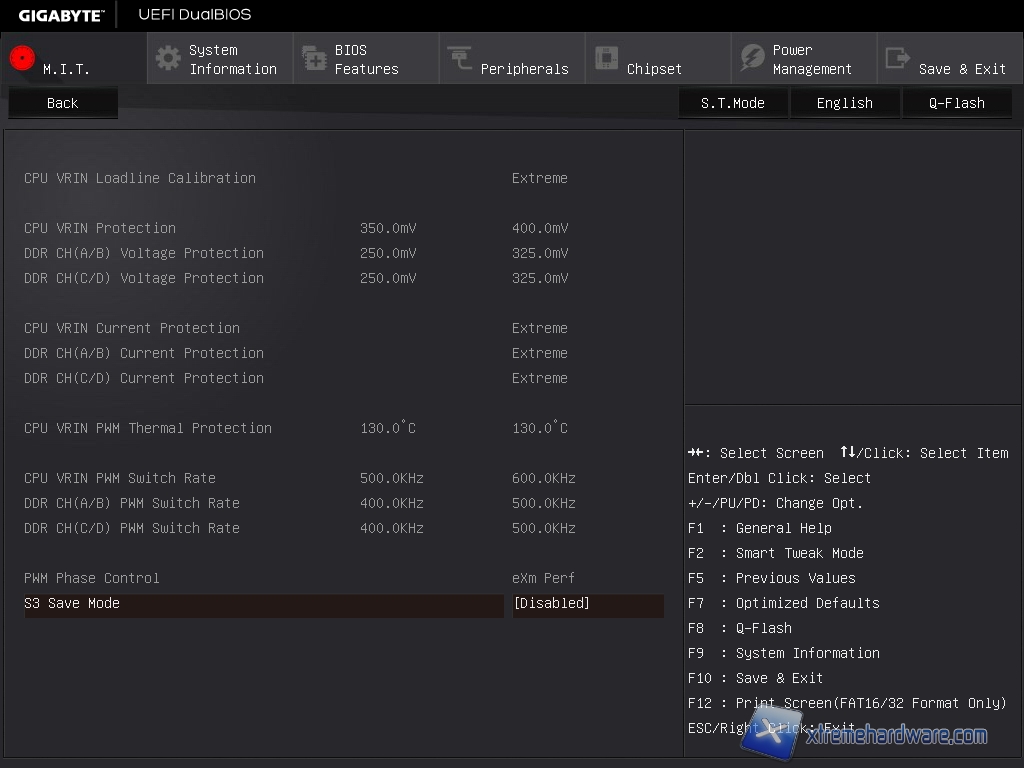
Task: Adjust CPU VRIN PWM Switch Rate 600.0KHz
Action: (x=543, y=478)
